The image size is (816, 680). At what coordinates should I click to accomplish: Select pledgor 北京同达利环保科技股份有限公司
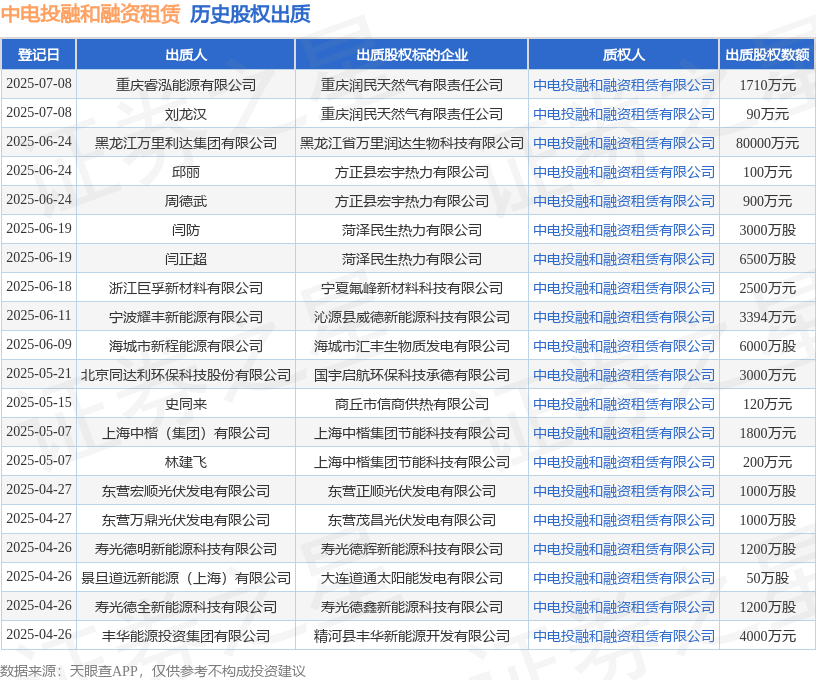point(186,375)
